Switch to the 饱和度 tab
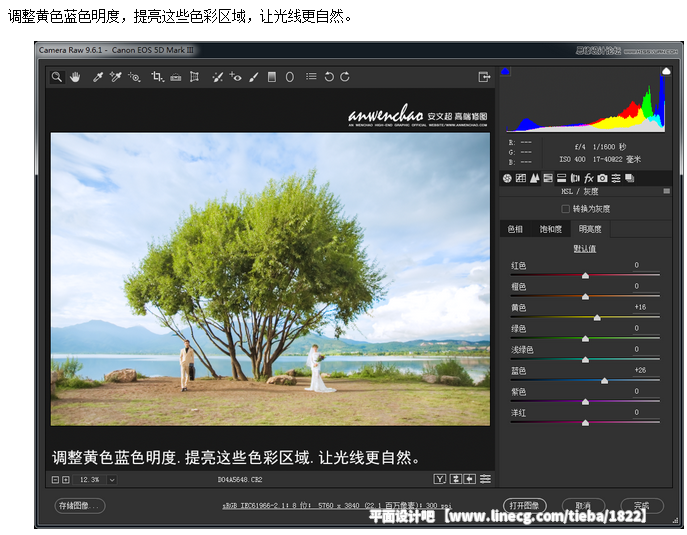This screenshot has width=687, height=535. point(550,229)
